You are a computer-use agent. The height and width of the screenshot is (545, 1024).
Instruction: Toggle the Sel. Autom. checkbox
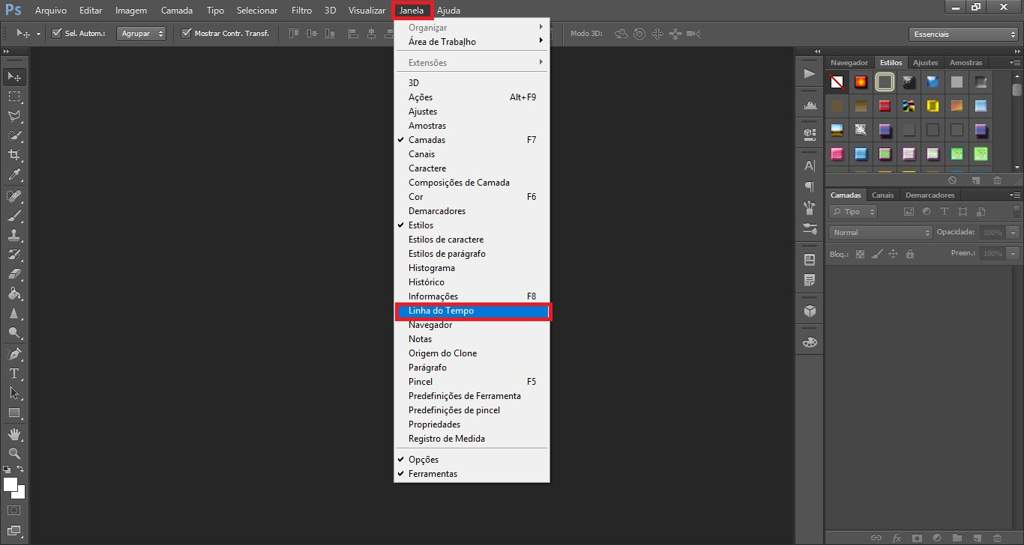point(57,33)
